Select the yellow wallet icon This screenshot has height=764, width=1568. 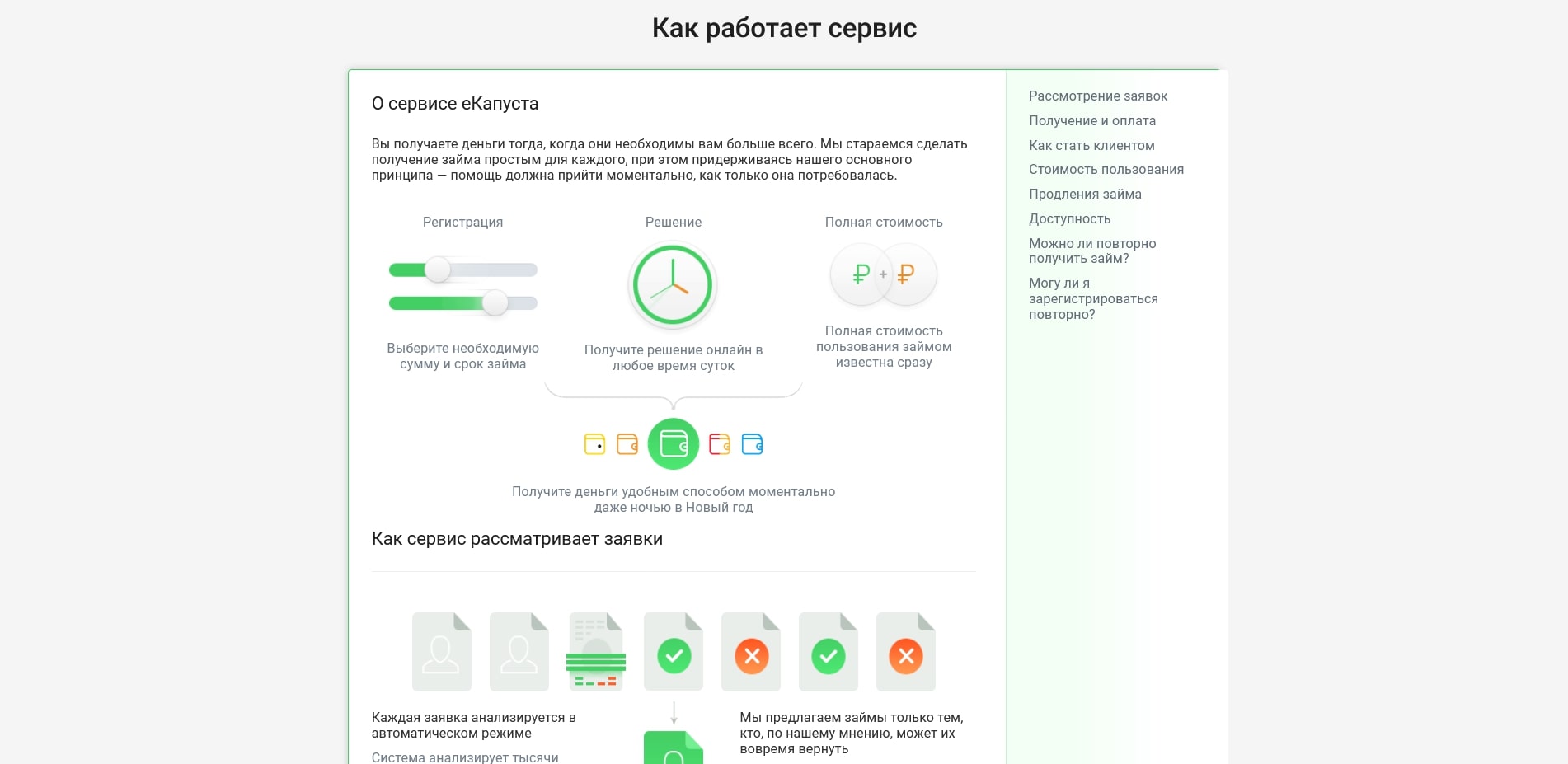pyautogui.click(x=594, y=444)
